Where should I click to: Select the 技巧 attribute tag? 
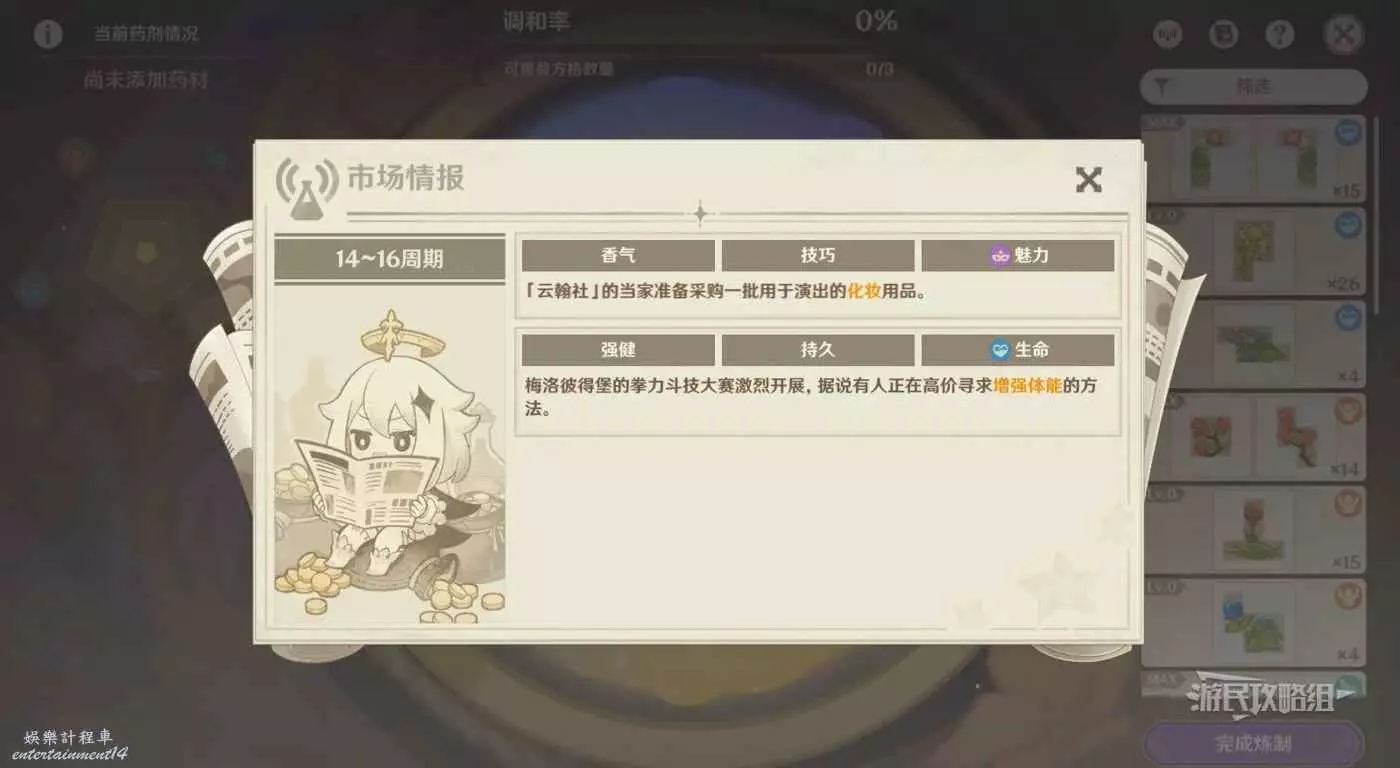[818, 255]
